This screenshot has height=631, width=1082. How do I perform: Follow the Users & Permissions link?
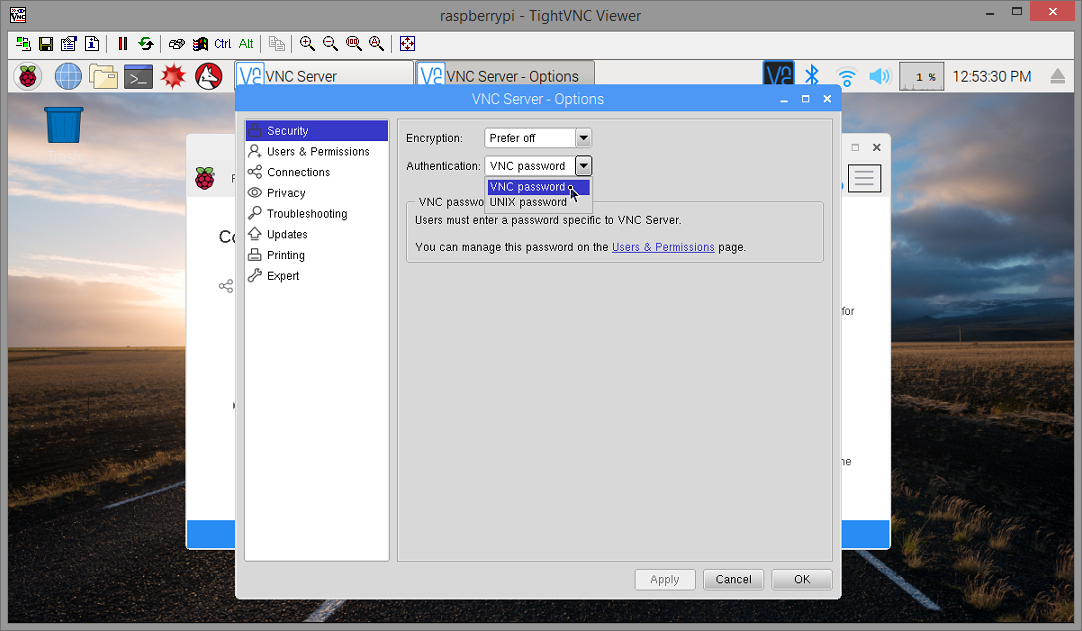pos(663,247)
